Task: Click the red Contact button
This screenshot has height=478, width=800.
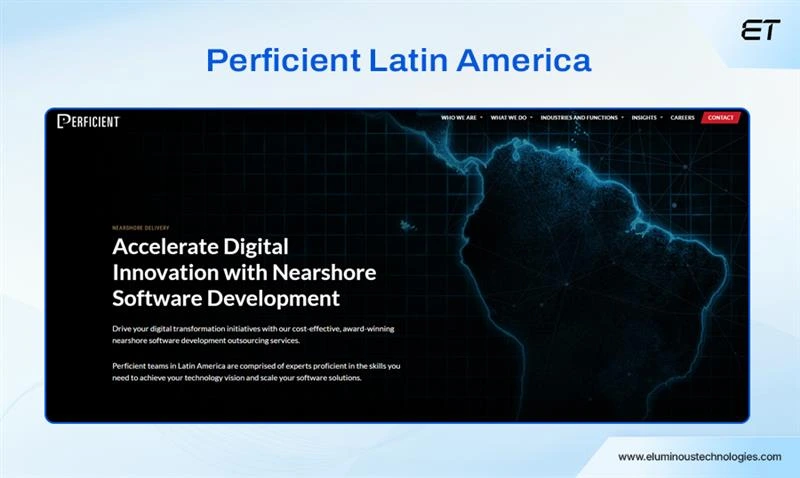Action: 720,118
